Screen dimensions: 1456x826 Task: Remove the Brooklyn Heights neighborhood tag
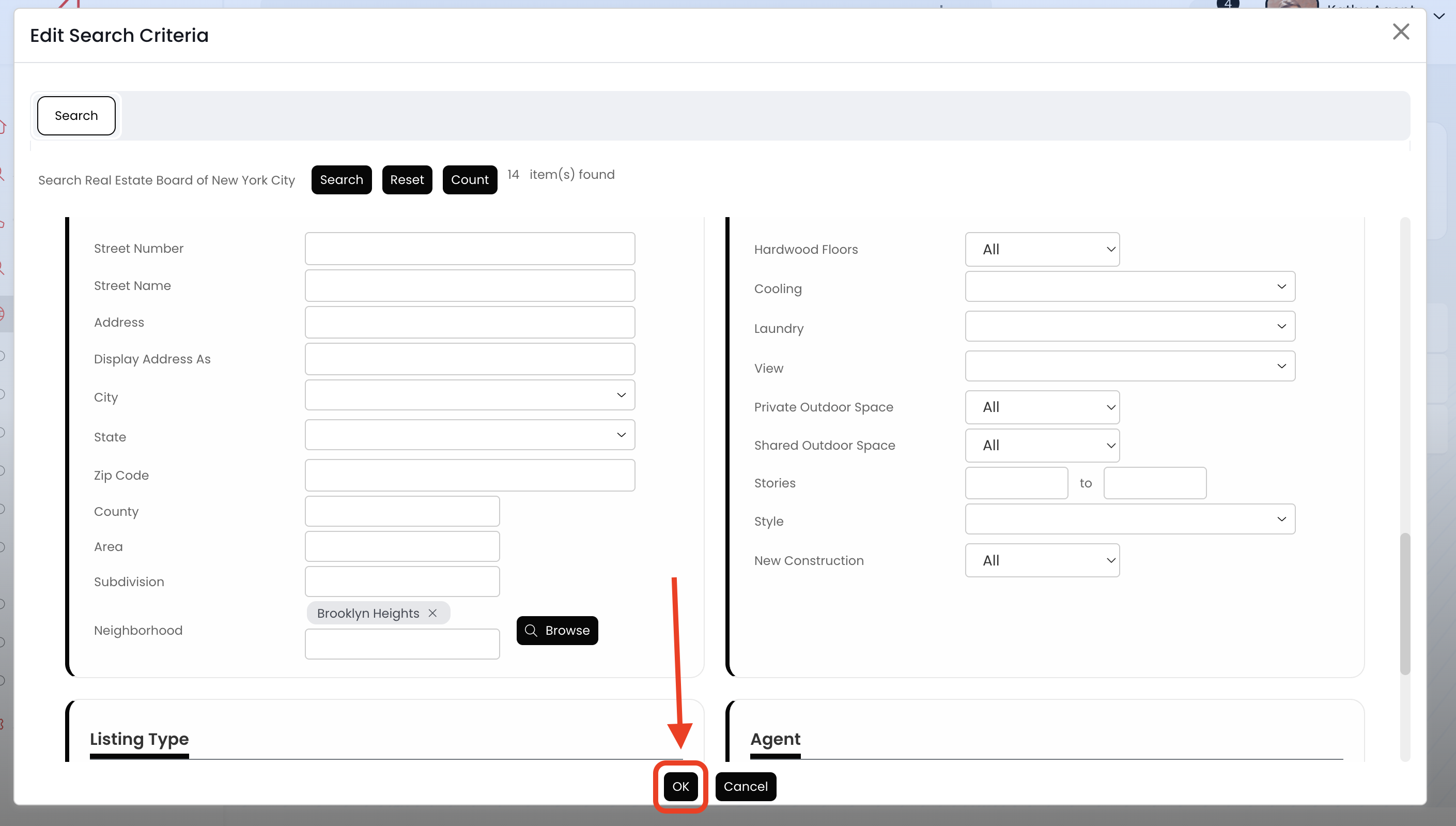point(432,613)
